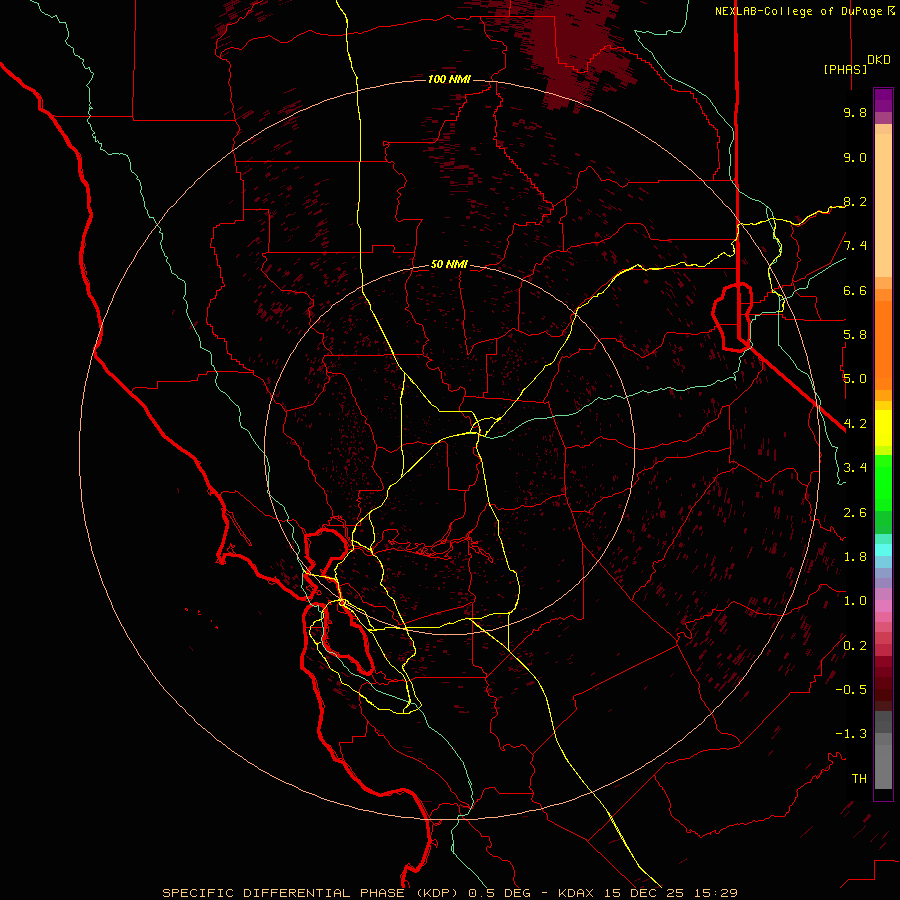This screenshot has width=900, height=900.
Task: Click the 2.6 scale value
Action: point(855,513)
